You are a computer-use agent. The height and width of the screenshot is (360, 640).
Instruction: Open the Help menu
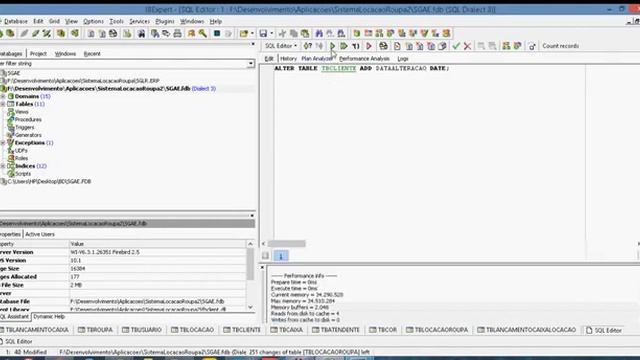click(216, 21)
